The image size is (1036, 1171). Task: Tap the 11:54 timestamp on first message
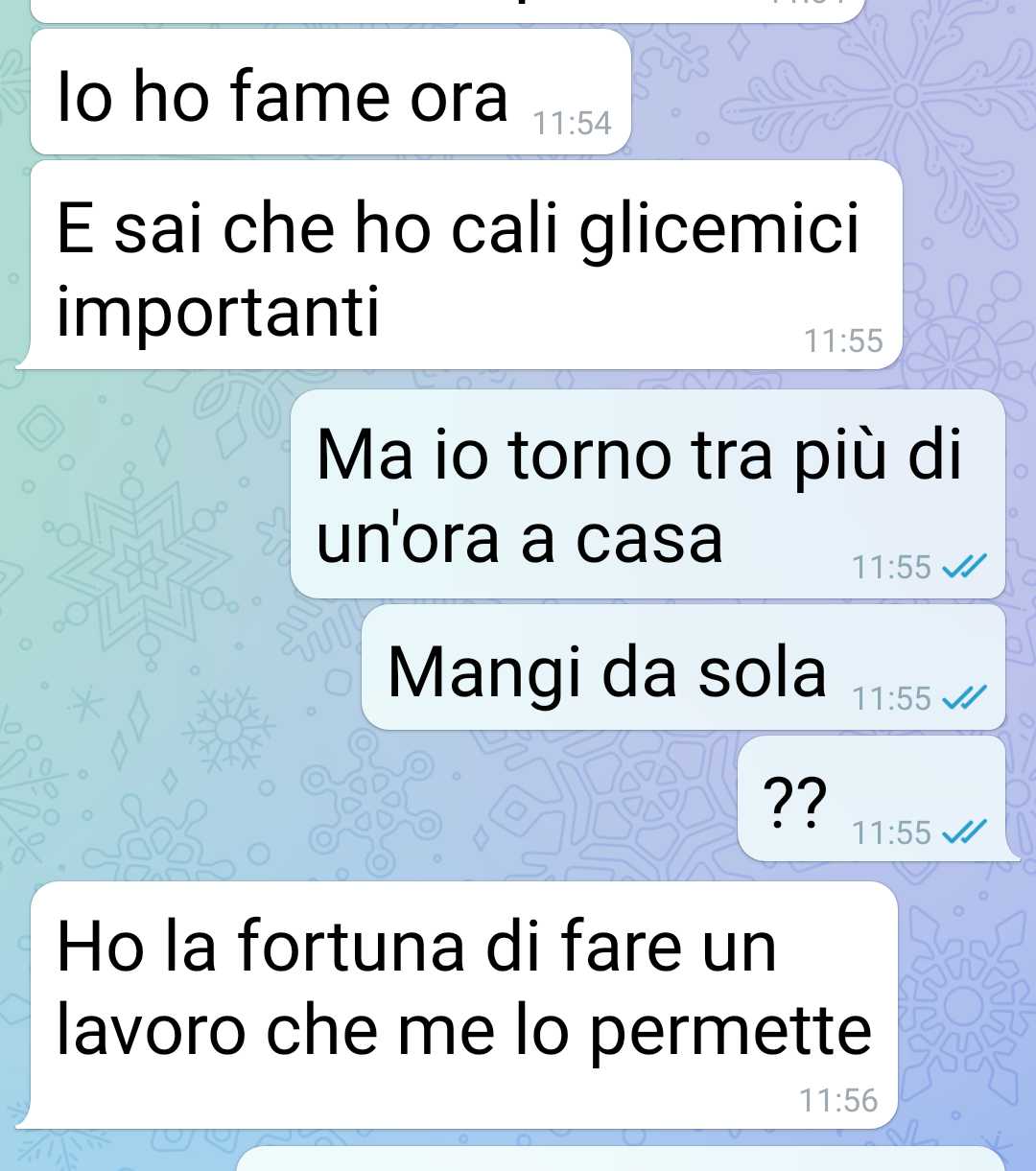click(572, 123)
